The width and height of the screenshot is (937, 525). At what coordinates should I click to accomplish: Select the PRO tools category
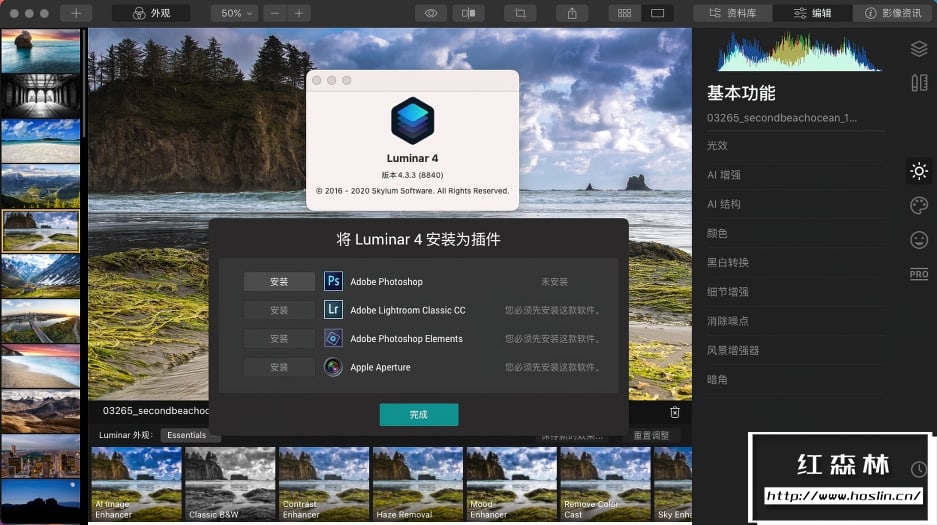919,274
